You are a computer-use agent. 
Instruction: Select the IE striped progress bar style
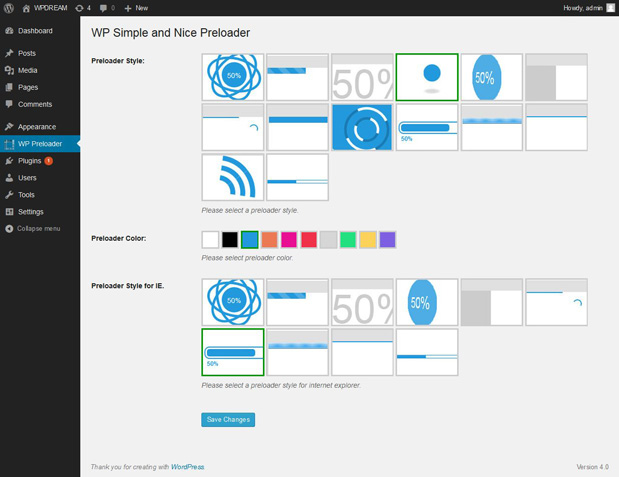tap(298, 302)
